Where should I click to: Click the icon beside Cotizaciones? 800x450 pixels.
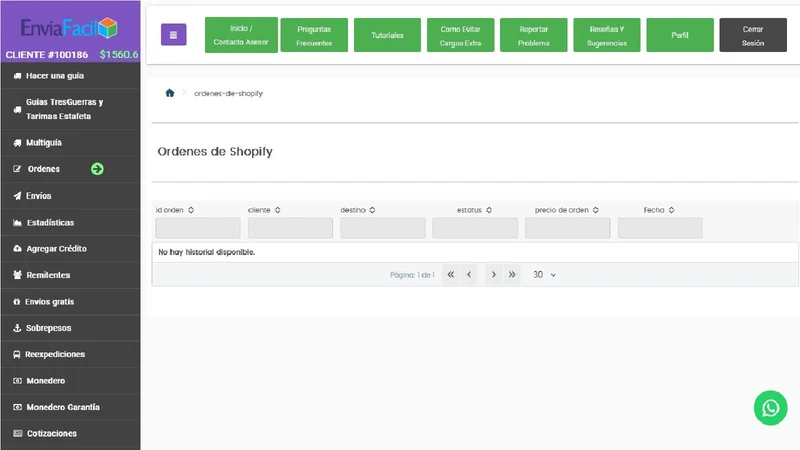click(x=18, y=433)
